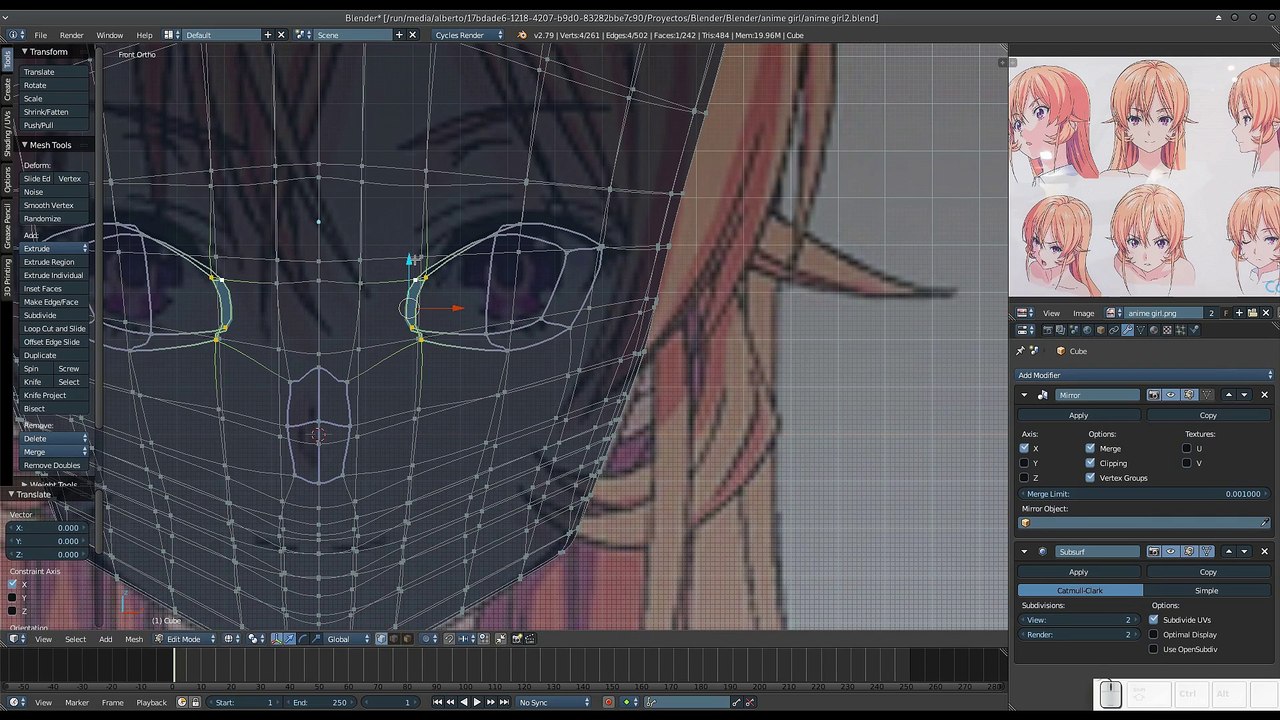The image size is (1280, 720).
Task: Open the texture checkerboard properties tab
Action: point(1166,330)
